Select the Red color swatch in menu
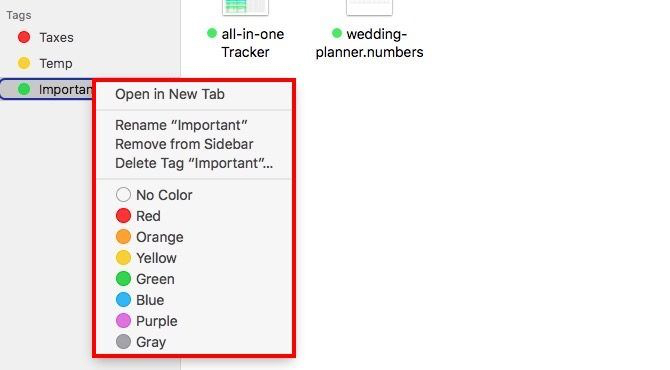Viewport: 670px width, 370px height. coord(123,216)
